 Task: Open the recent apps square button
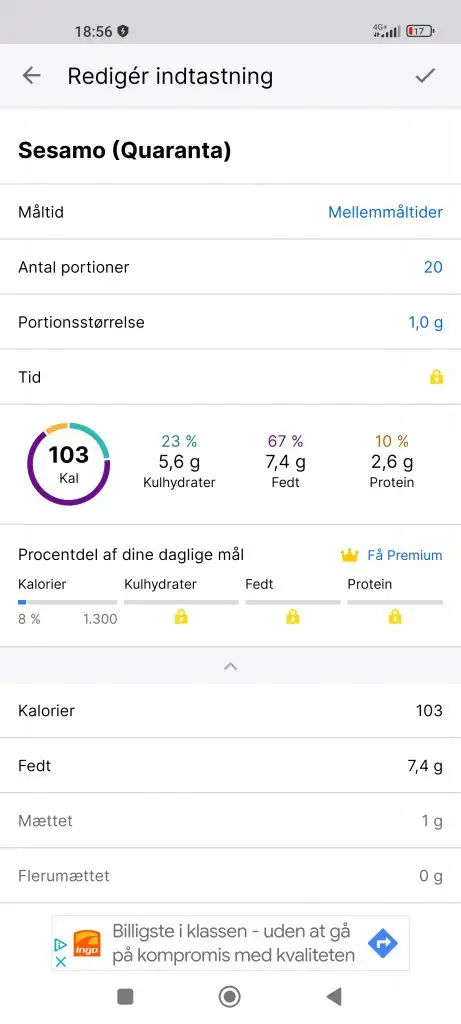(x=125, y=997)
